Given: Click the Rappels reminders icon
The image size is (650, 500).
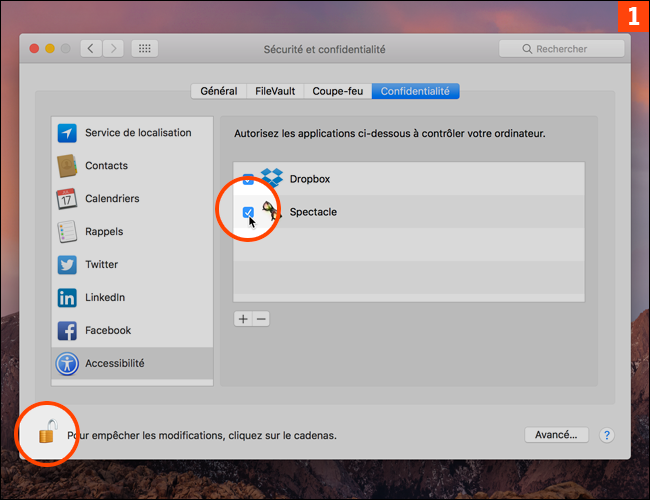Looking at the screenshot, I should [67, 231].
